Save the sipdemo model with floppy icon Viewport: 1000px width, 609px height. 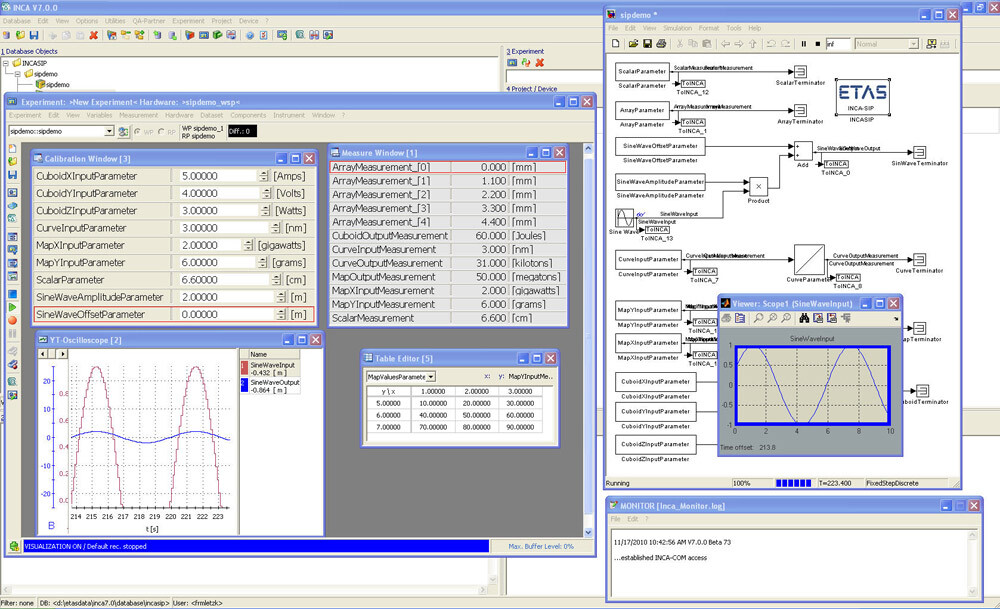(647, 44)
